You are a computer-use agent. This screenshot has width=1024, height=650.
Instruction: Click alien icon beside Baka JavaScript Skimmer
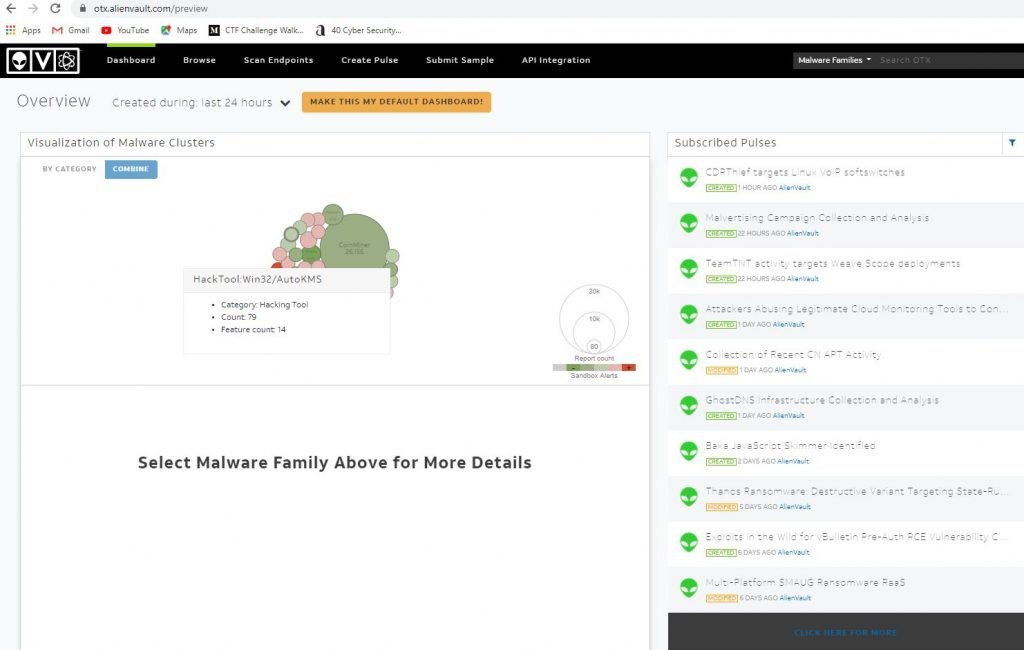pyautogui.click(x=688, y=452)
